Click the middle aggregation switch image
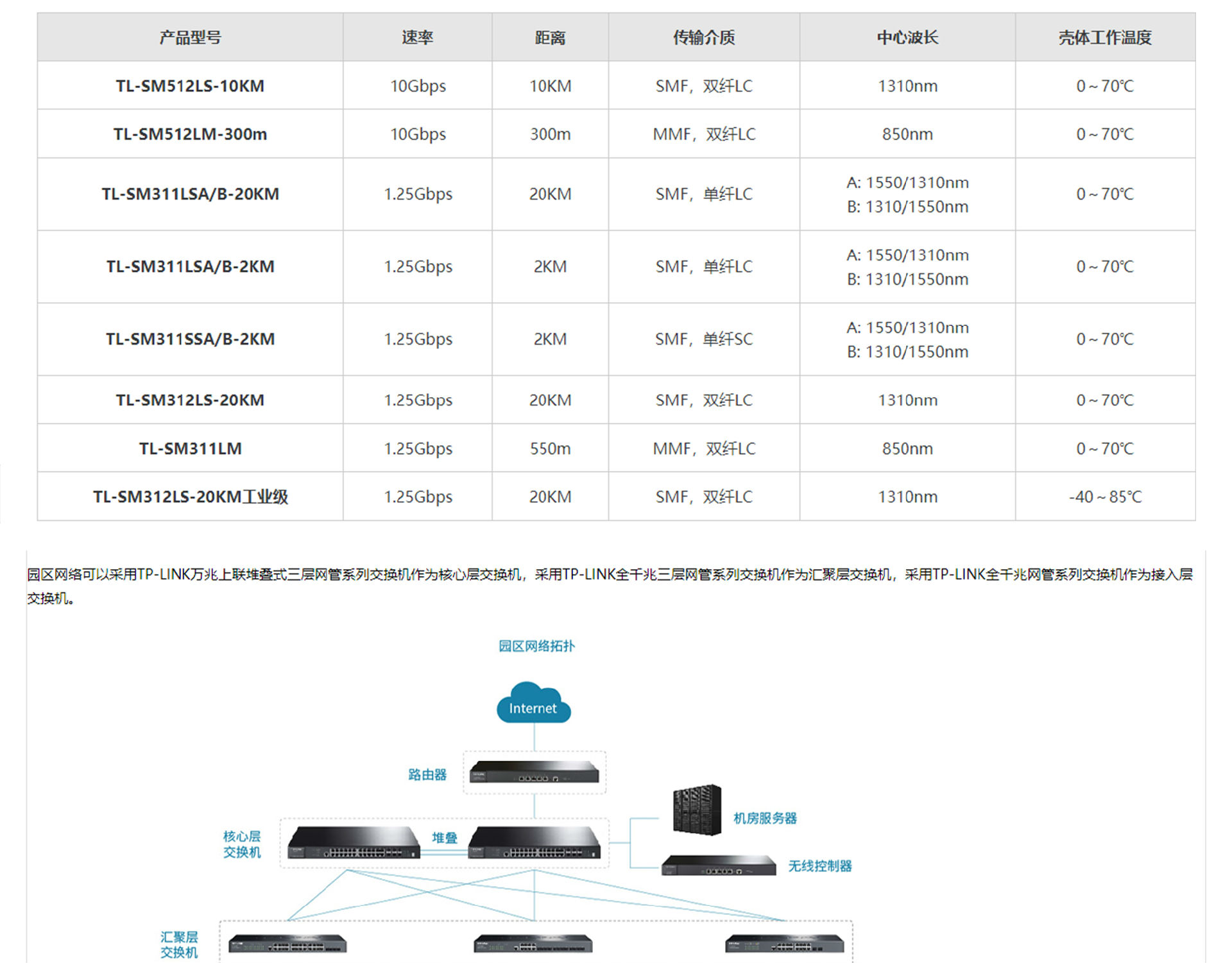 (533, 943)
